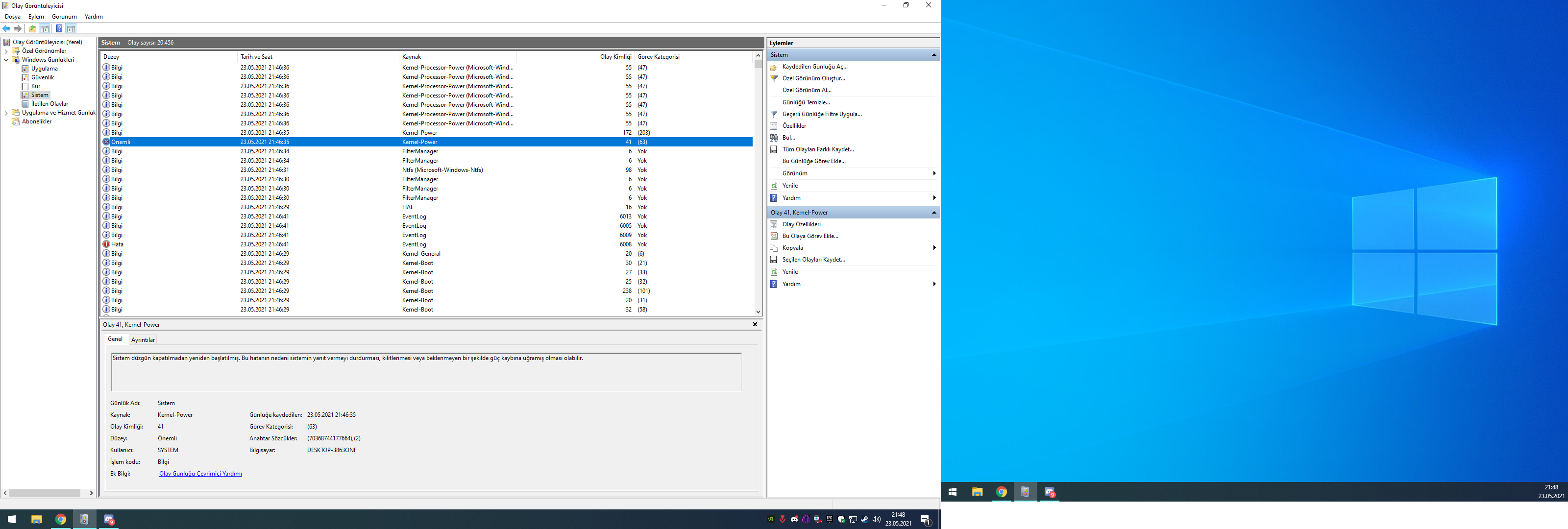Select the HAL event 16 row
Image resolution: width=1568 pixels, height=529 pixels.
pyautogui.click(x=427, y=207)
